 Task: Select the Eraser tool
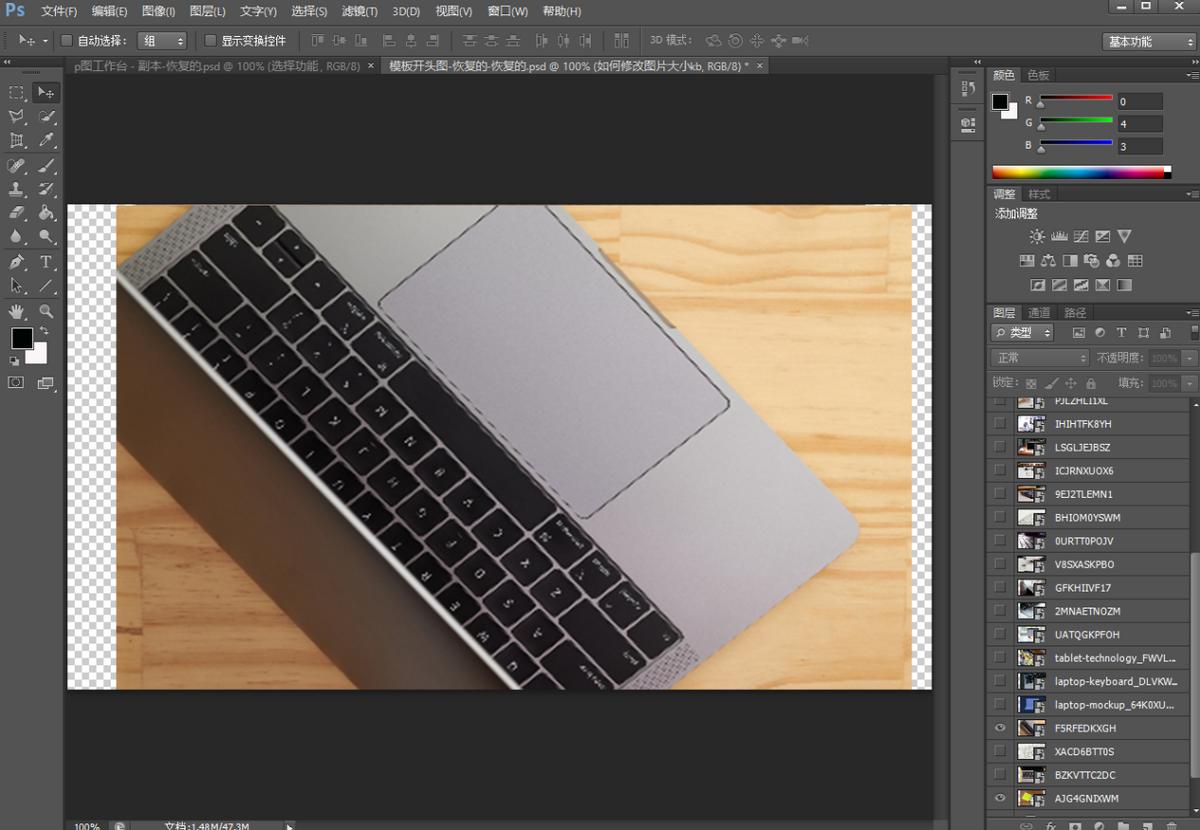coord(16,212)
